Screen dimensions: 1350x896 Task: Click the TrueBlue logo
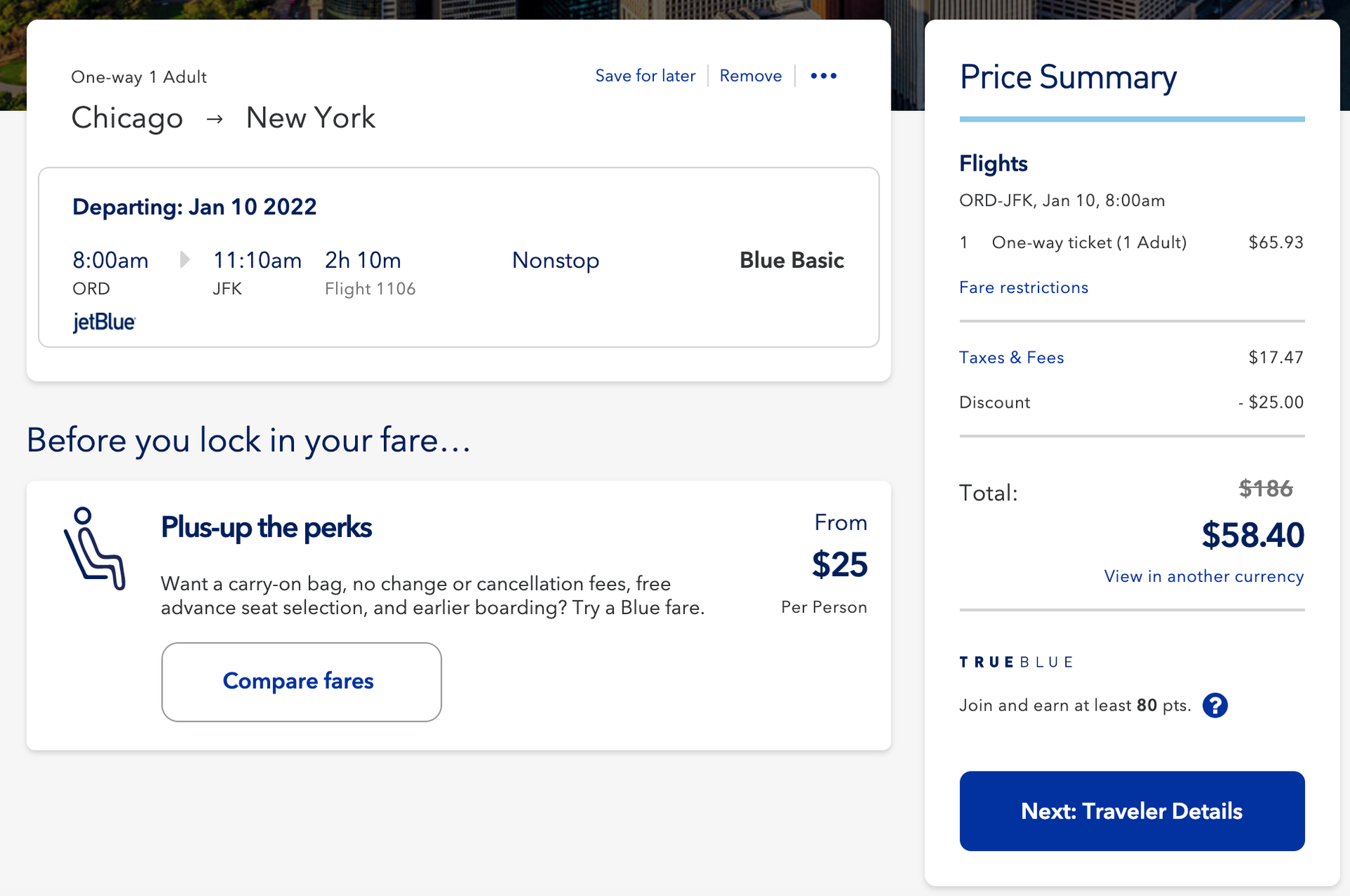point(1015,661)
